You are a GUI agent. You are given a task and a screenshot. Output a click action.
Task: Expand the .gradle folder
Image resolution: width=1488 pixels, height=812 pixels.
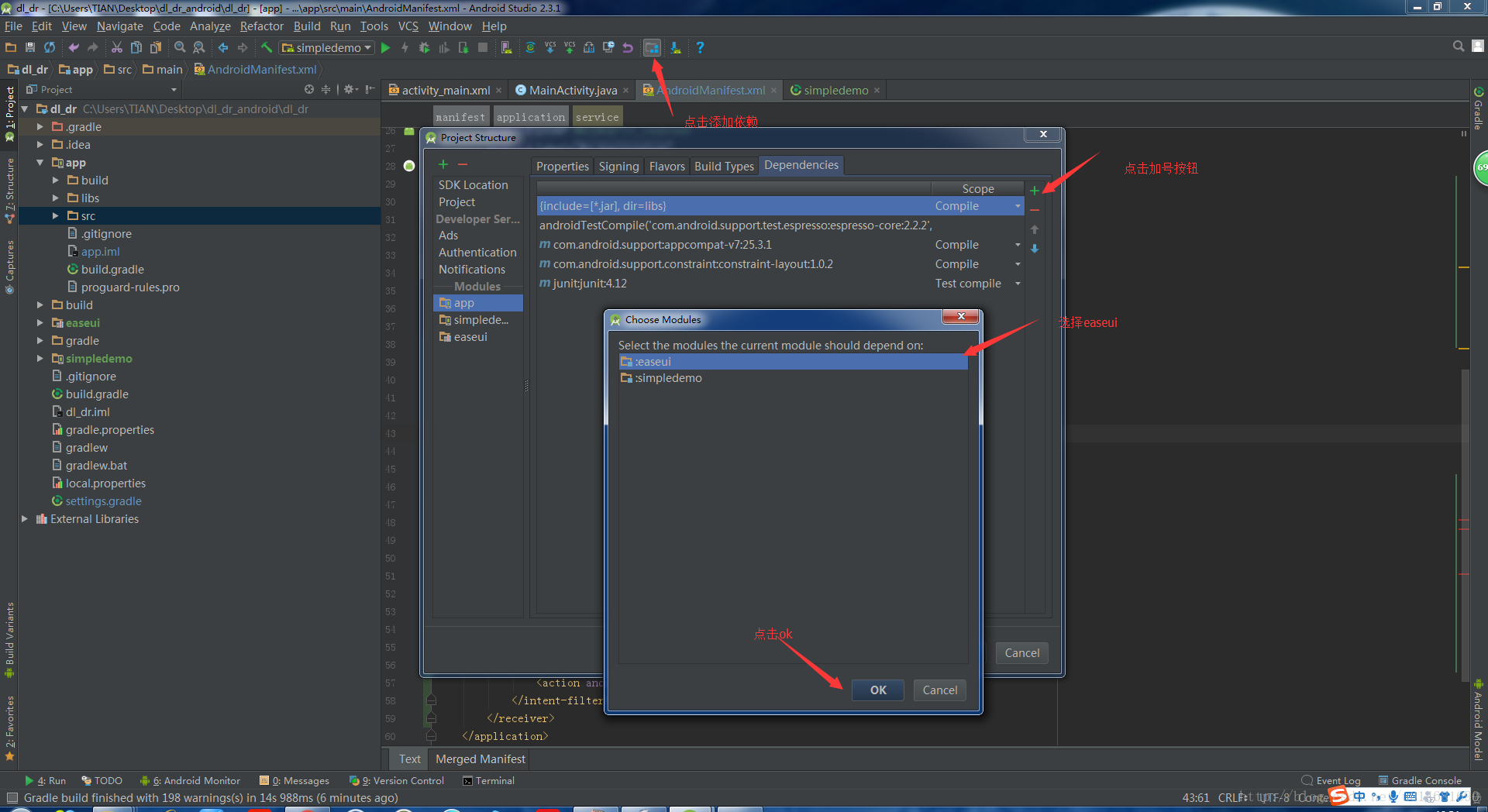click(x=40, y=127)
